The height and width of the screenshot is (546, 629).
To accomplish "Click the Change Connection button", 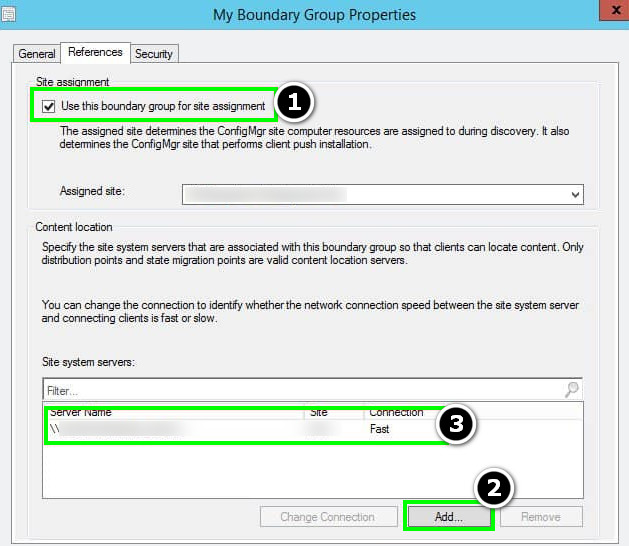I will [x=329, y=517].
